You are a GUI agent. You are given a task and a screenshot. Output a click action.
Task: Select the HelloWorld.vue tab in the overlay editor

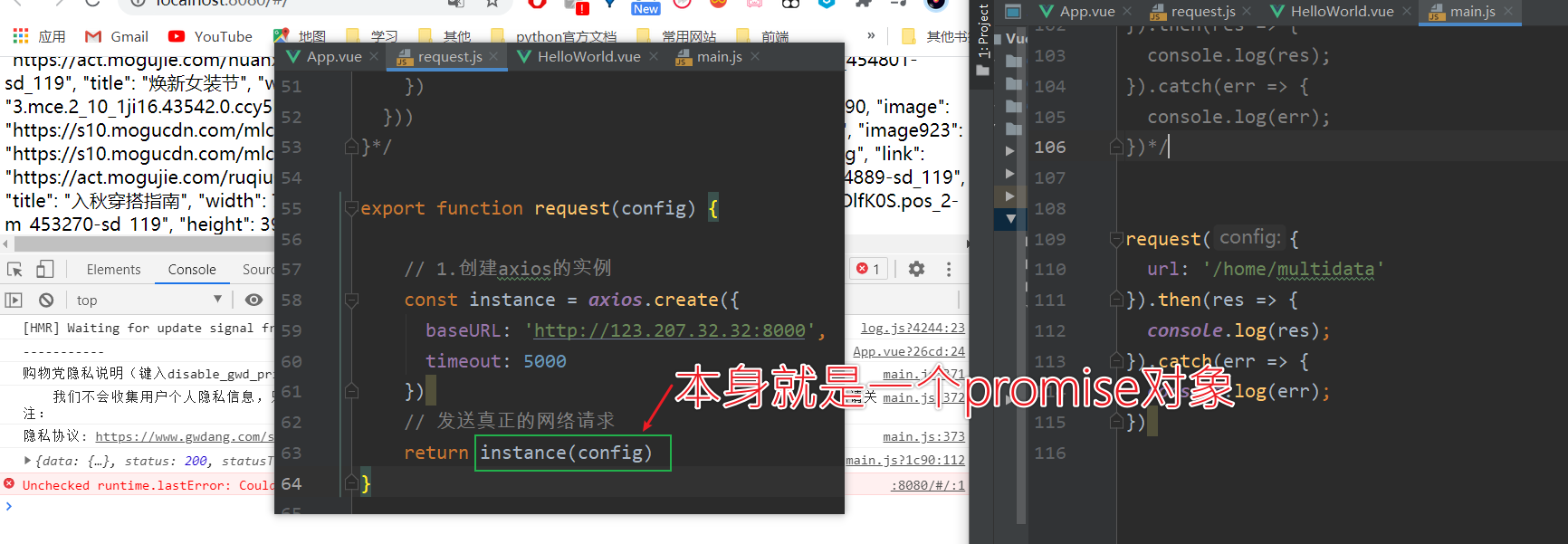click(588, 56)
